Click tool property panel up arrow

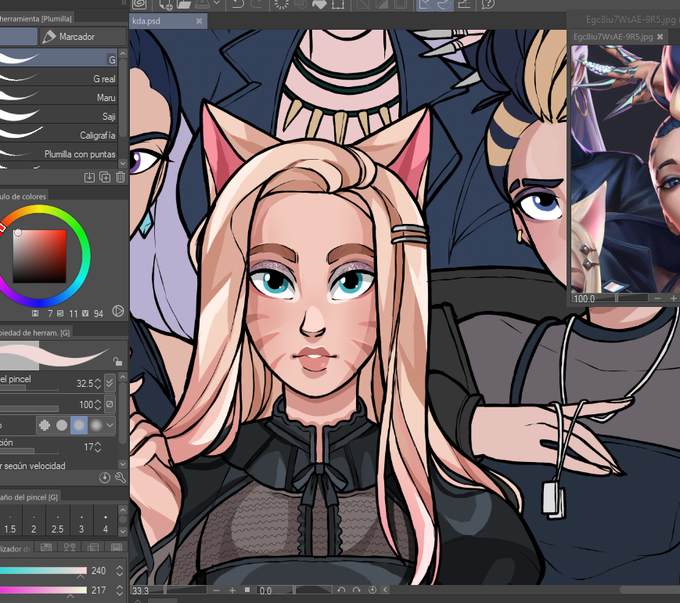click(x=123, y=377)
